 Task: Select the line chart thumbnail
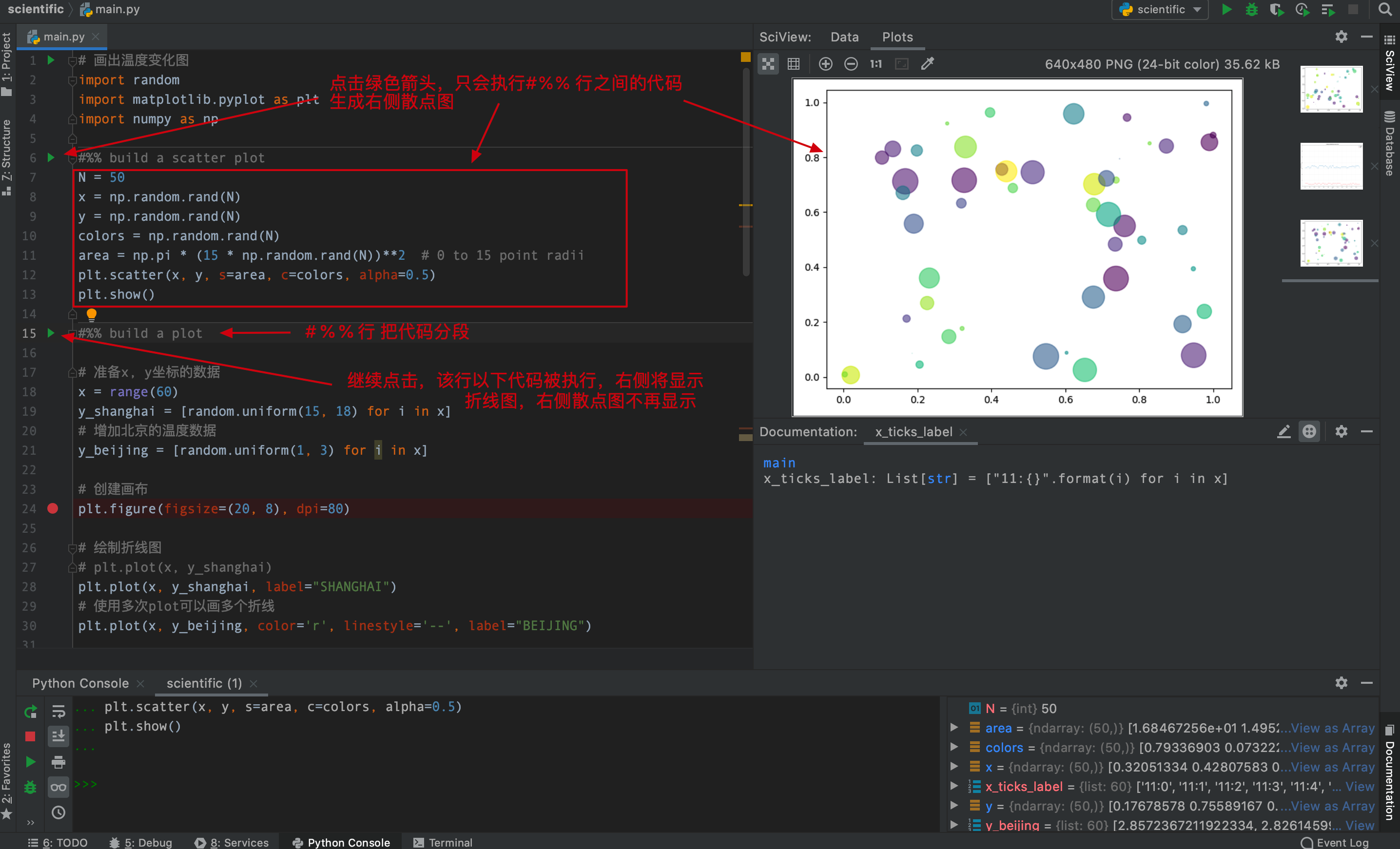pyautogui.click(x=1331, y=166)
